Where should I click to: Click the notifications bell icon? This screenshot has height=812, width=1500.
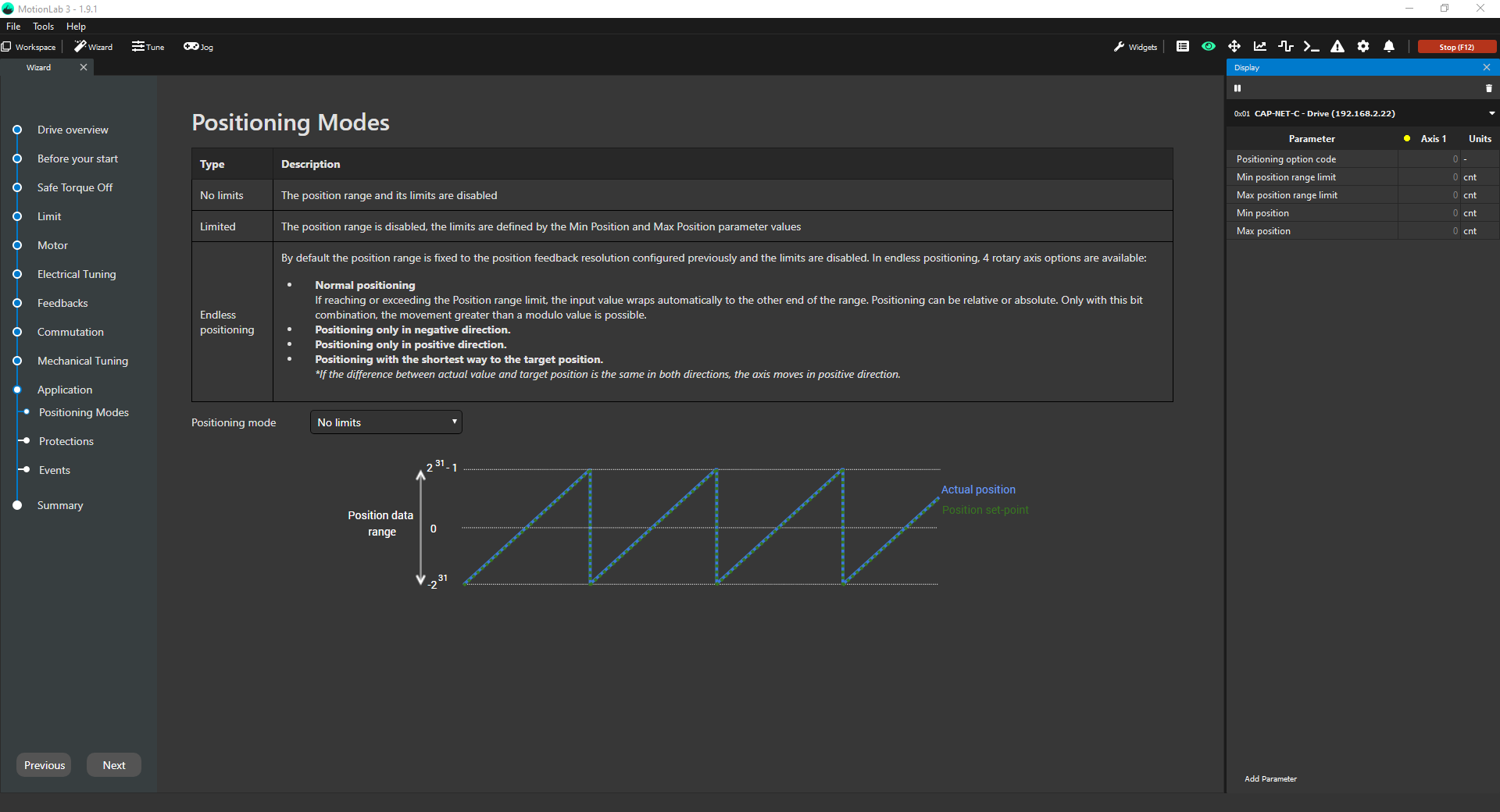[x=1389, y=47]
